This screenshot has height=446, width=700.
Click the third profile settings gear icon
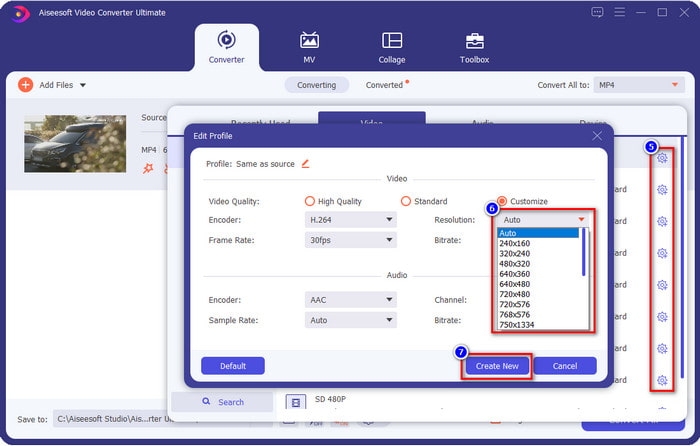[662, 221]
